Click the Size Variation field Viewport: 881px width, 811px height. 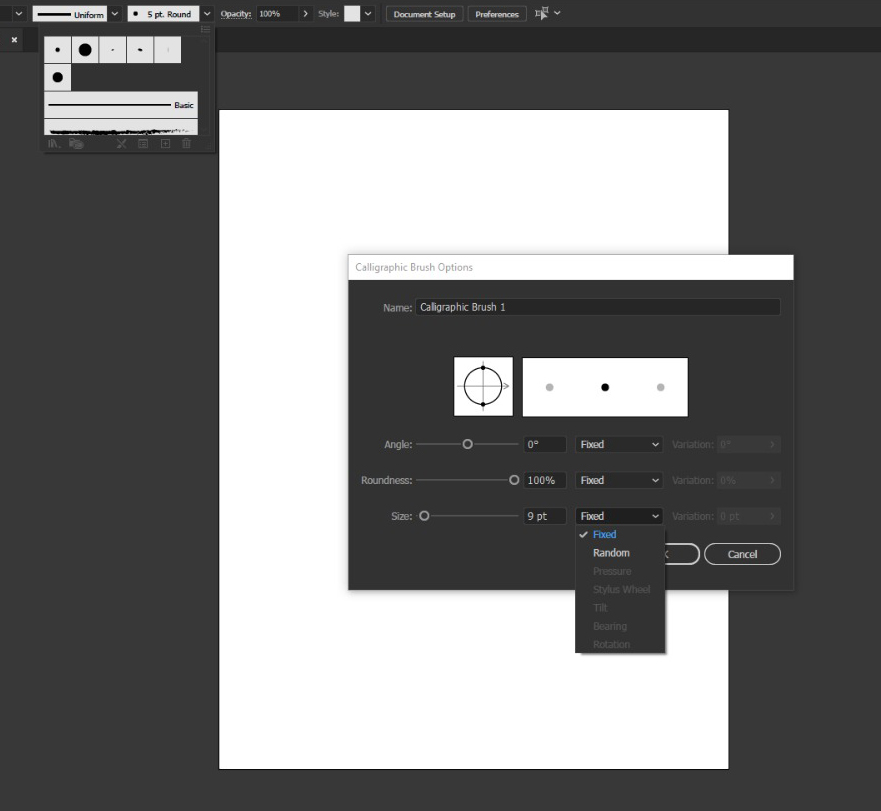pos(748,516)
